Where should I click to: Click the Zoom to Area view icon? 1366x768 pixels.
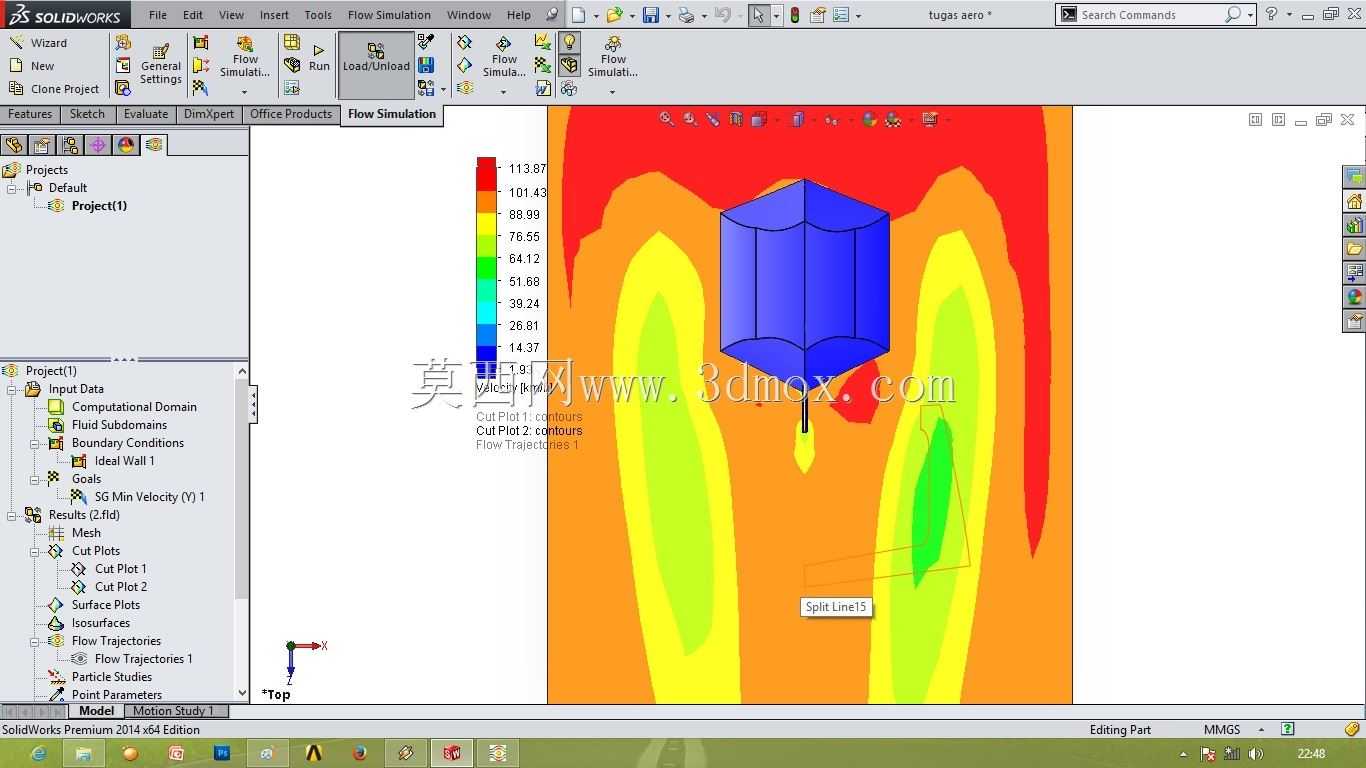pyautogui.click(x=689, y=119)
